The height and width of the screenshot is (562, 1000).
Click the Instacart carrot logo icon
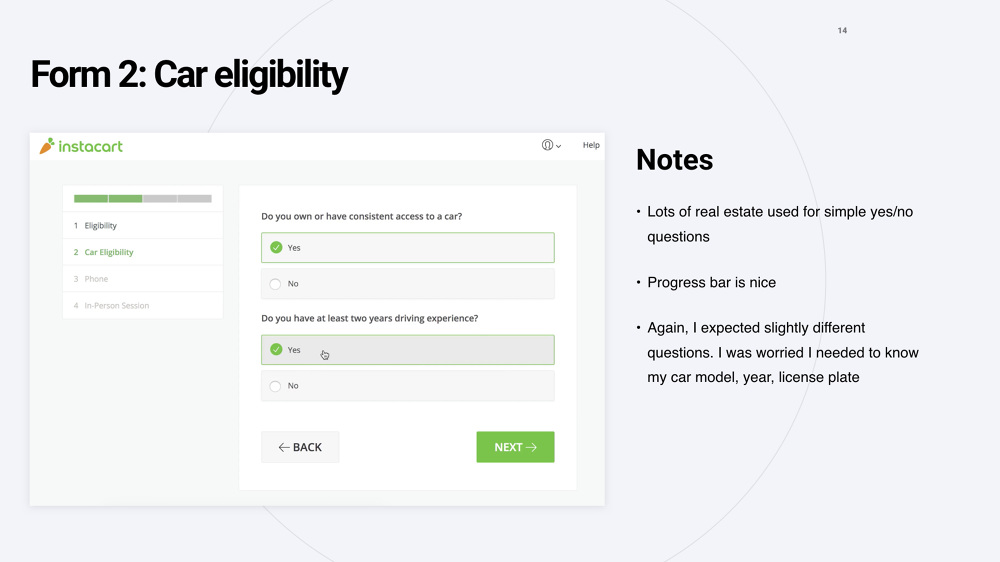point(47,146)
